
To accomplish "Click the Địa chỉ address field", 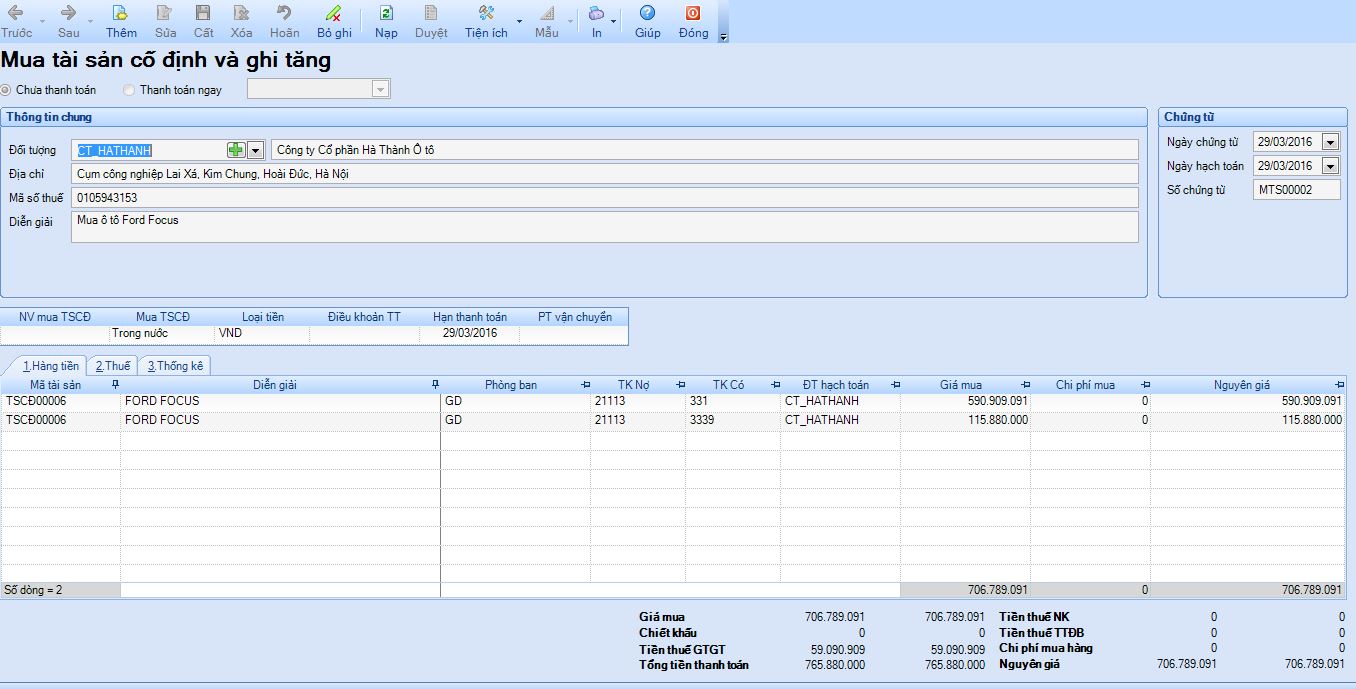I will point(605,174).
